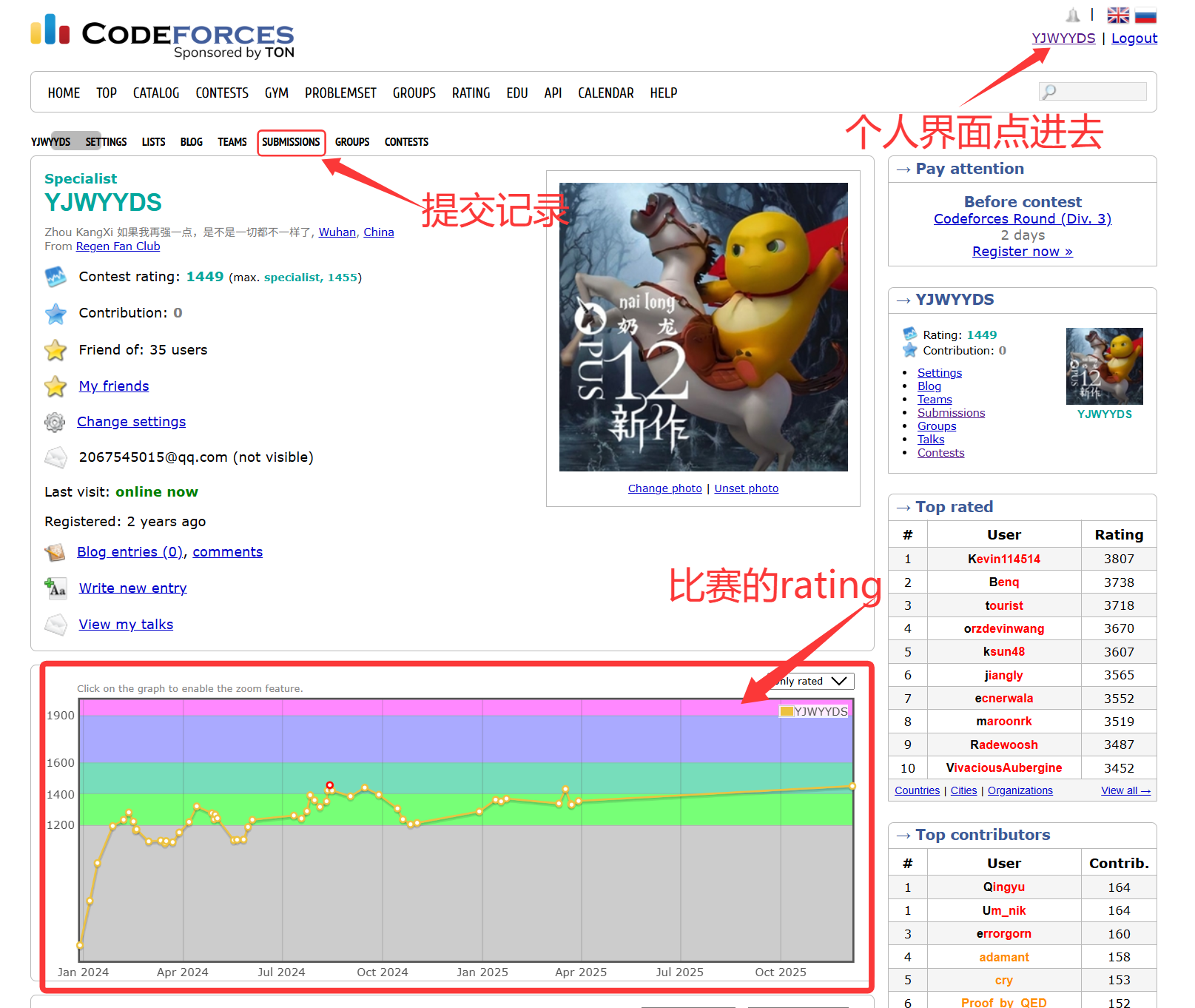1195x1008 pixels.
Task: Switch language with the British flag
Action: point(1117,16)
